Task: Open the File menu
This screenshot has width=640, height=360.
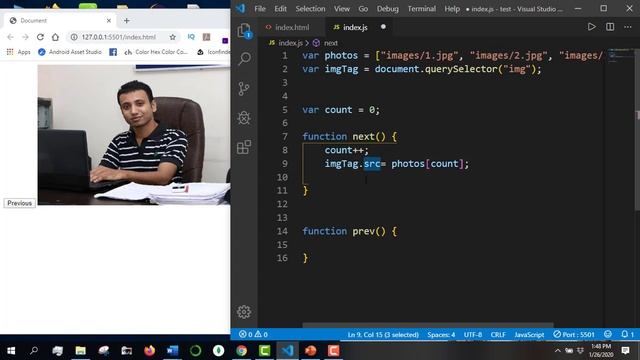Action: (260, 9)
